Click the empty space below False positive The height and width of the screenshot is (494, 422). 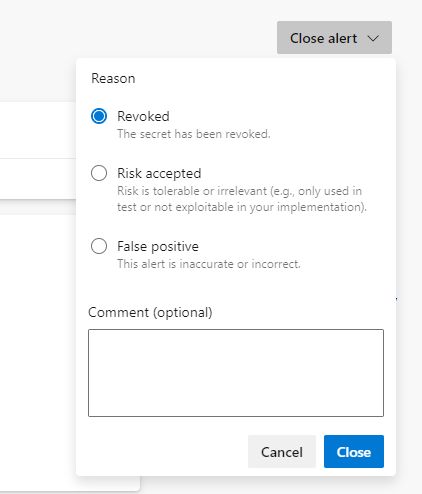click(236, 287)
